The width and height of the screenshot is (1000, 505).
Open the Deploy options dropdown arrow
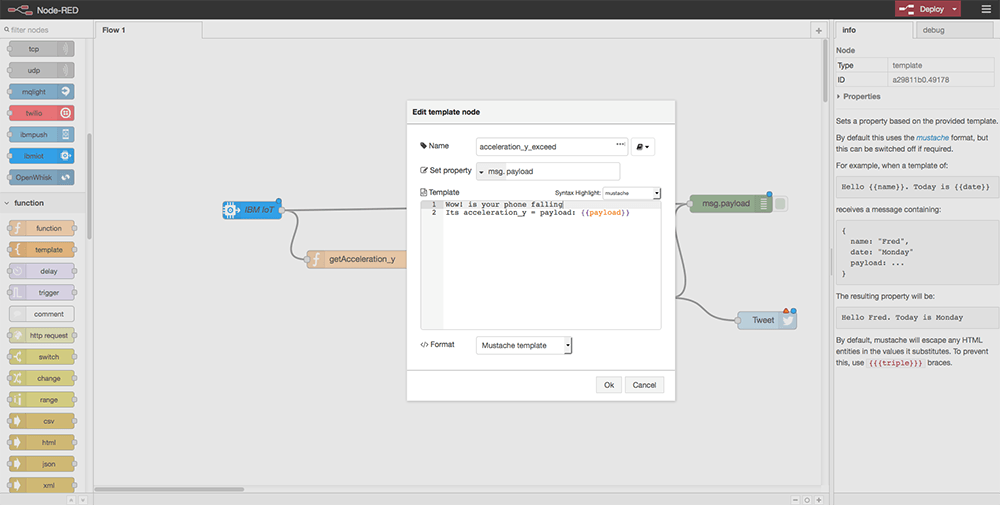point(956,9)
